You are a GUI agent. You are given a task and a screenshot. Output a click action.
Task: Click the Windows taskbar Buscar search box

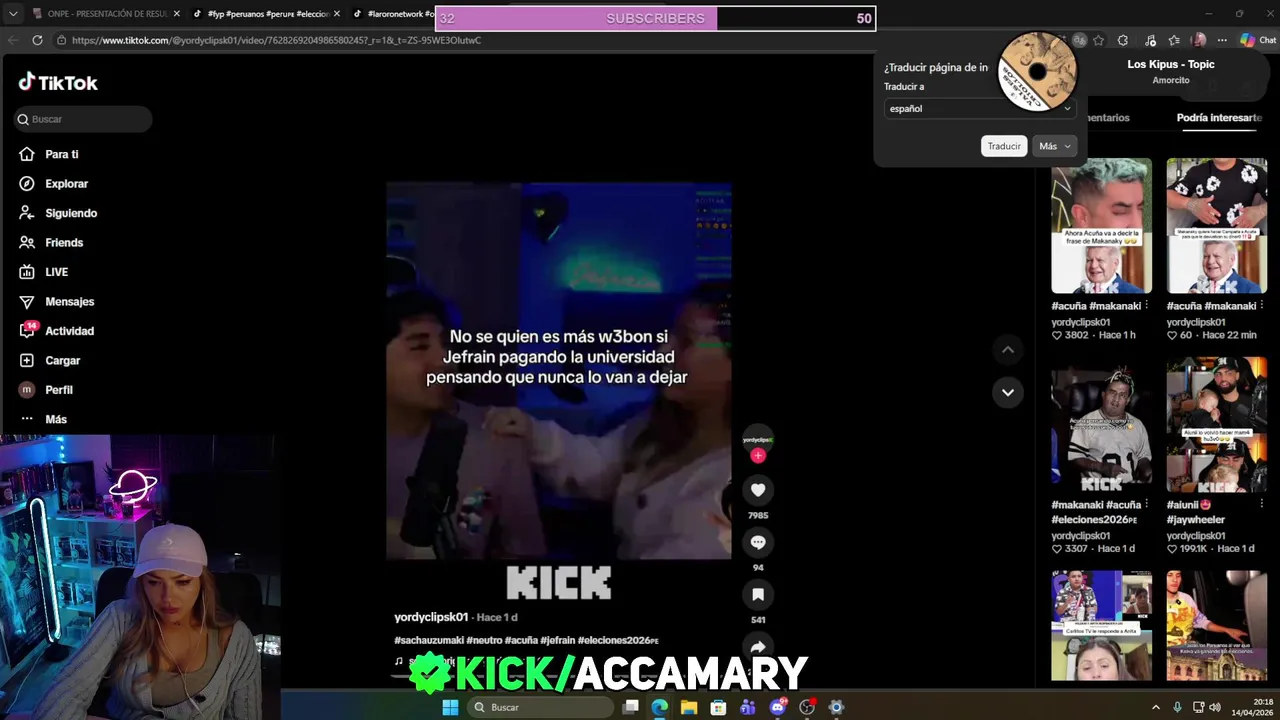pyautogui.click(x=540, y=707)
